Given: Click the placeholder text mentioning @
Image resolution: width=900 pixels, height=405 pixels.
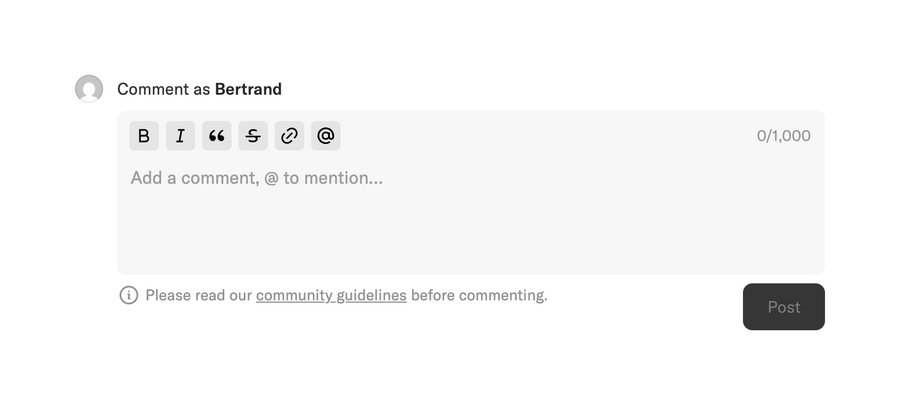Looking at the screenshot, I should [257, 178].
